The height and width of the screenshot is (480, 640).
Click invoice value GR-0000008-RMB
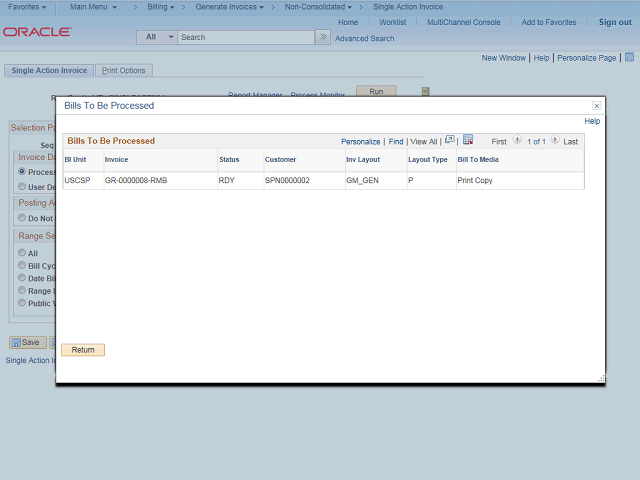pyautogui.click(x=136, y=180)
